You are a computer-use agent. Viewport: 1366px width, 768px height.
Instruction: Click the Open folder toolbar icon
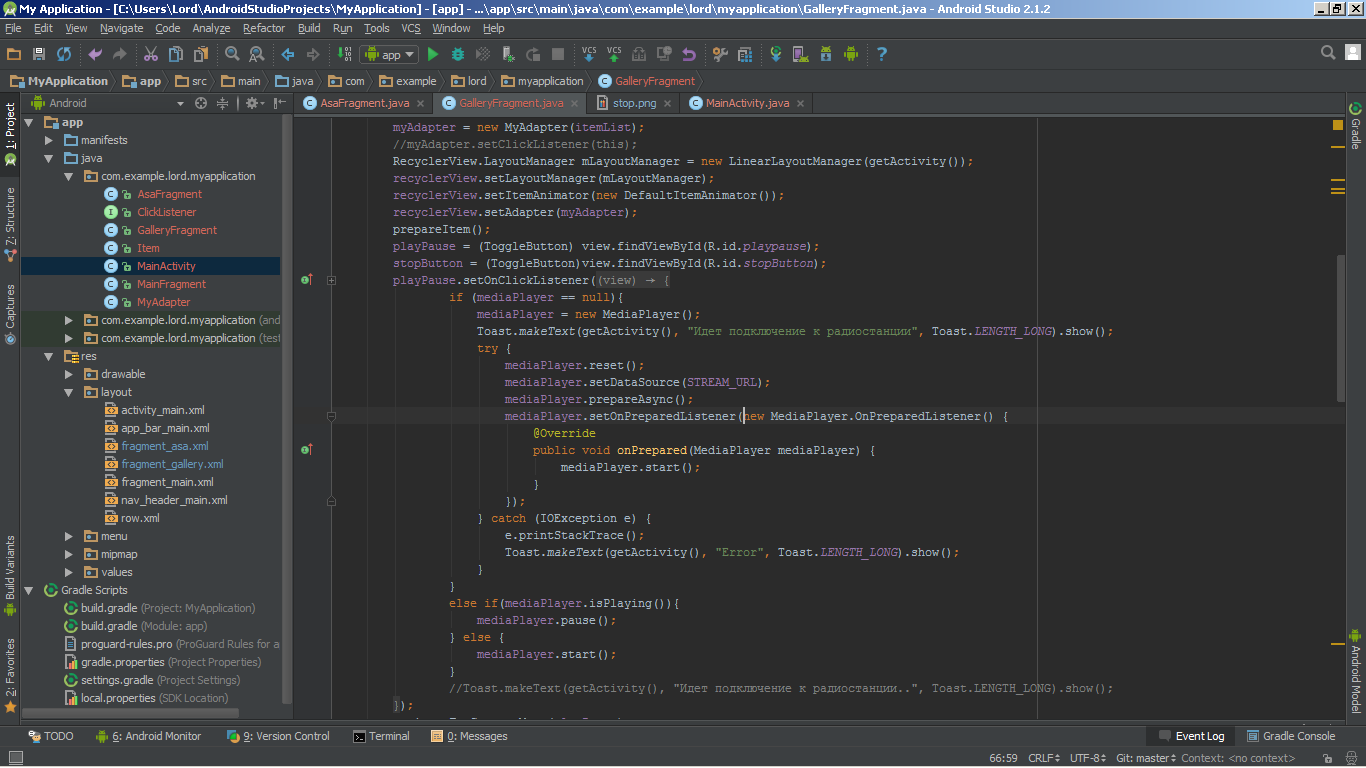click(x=14, y=54)
